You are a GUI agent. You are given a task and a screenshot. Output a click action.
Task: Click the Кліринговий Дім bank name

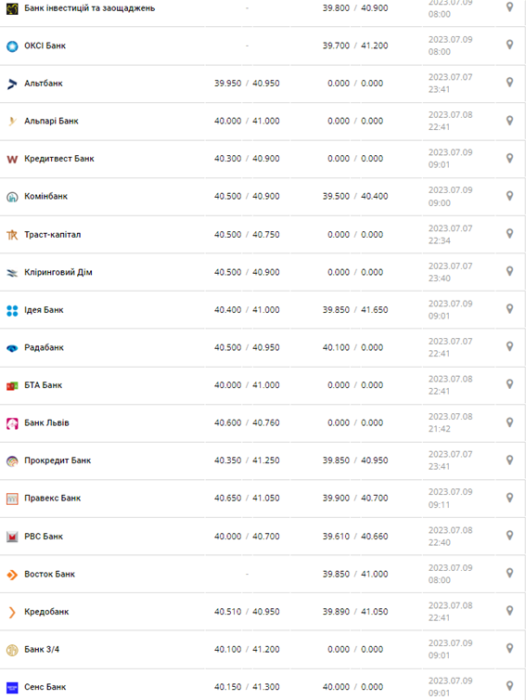coord(58,272)
